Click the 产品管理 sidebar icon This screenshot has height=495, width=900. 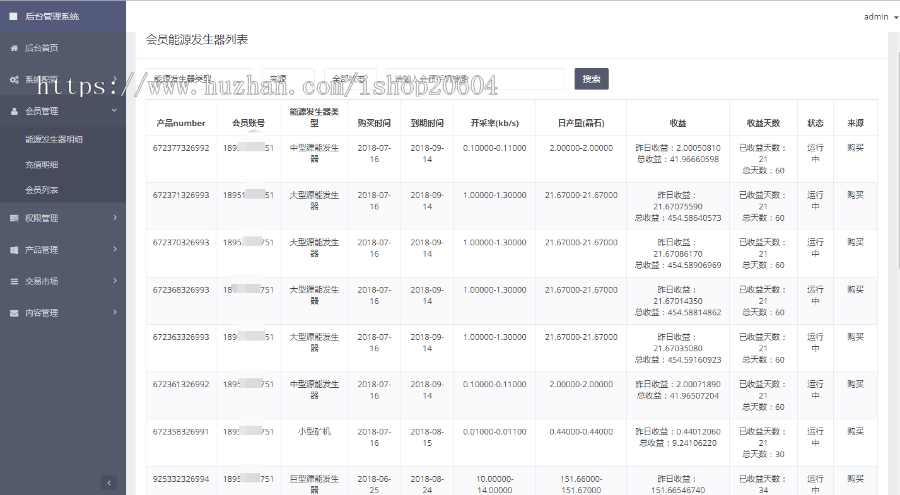coord(14,250)
